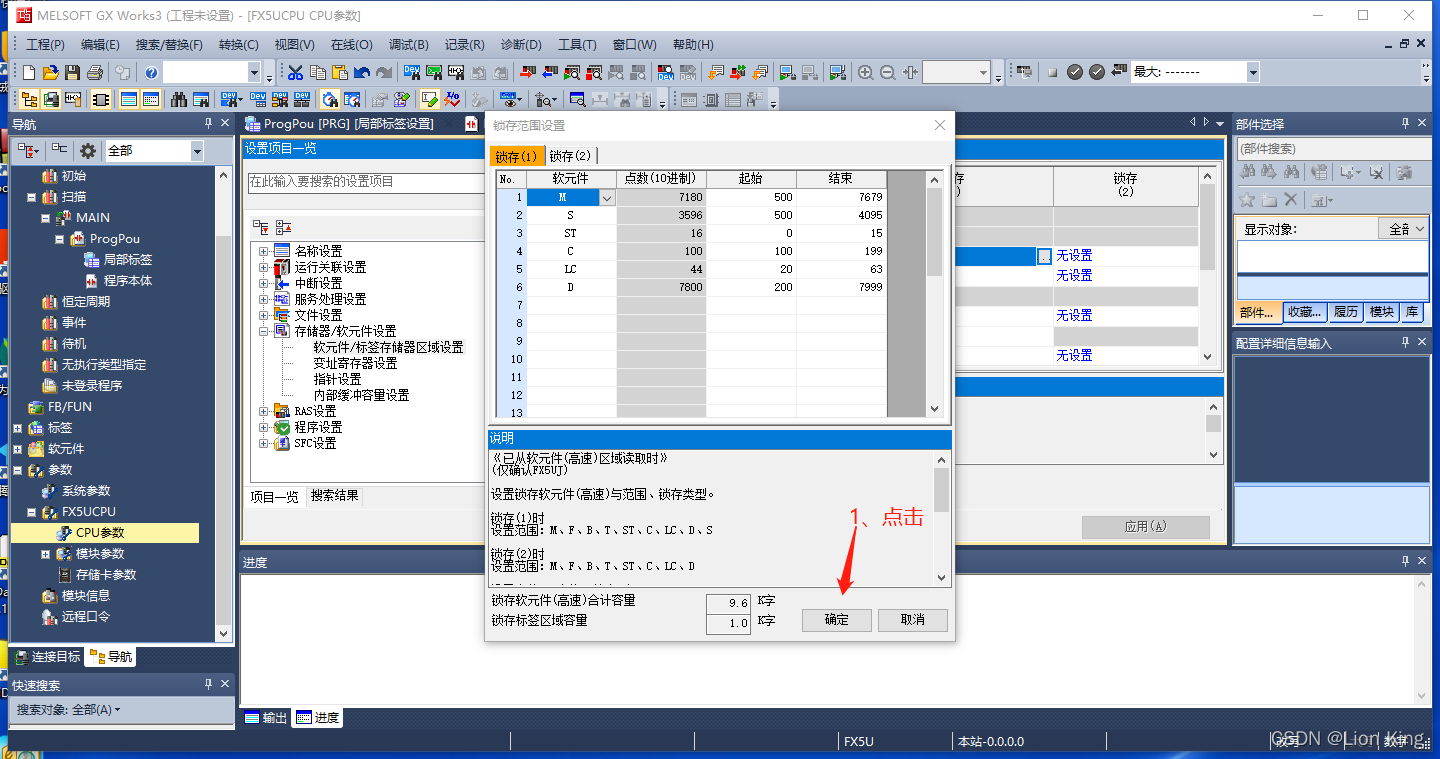
Task: Click the Copy icon
Action: tap(317, 72)
